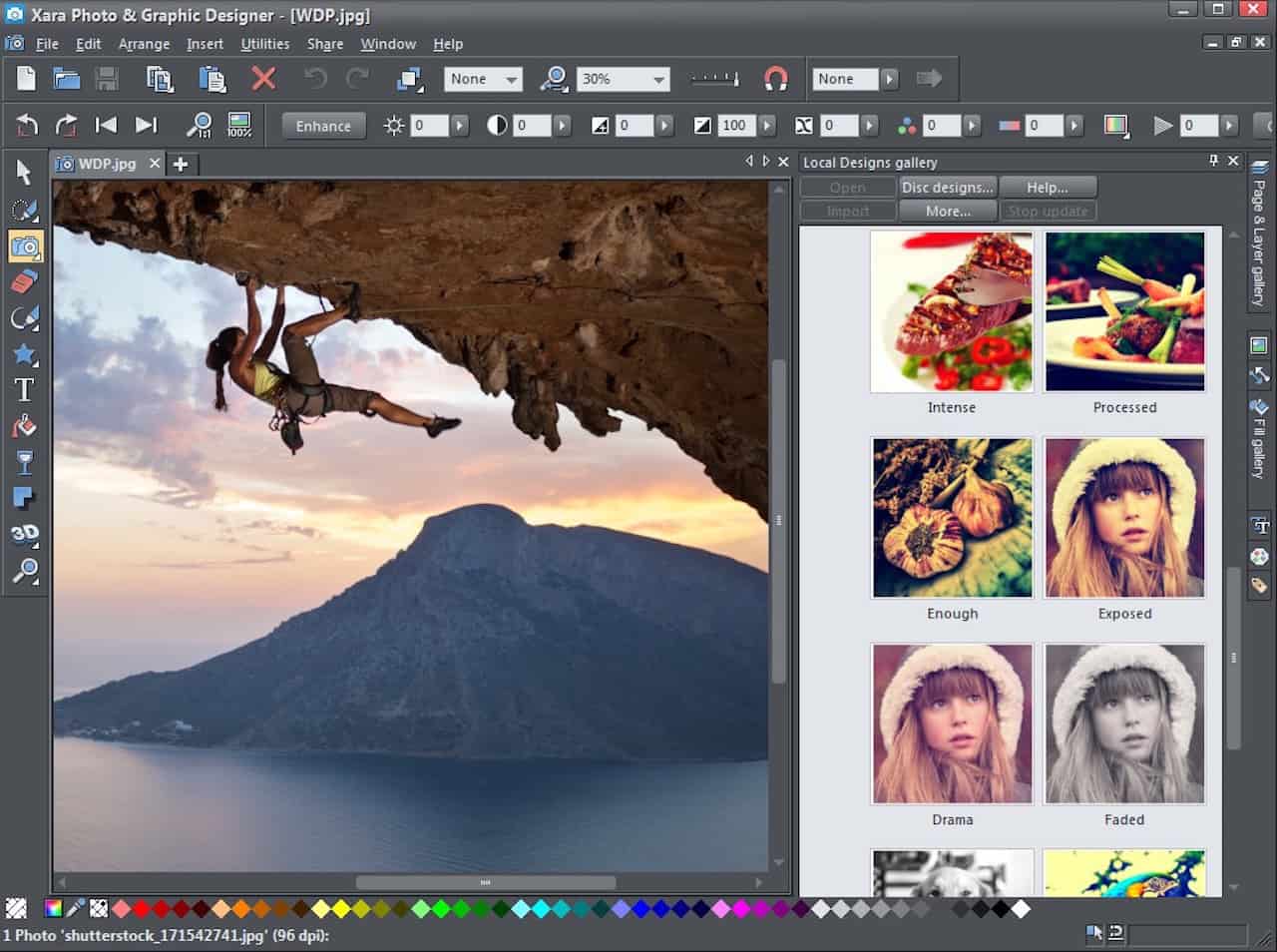Click the canvas horizontal scrollbar thumb
Screen dimensions: 1277x952
(x=486, y=882)
